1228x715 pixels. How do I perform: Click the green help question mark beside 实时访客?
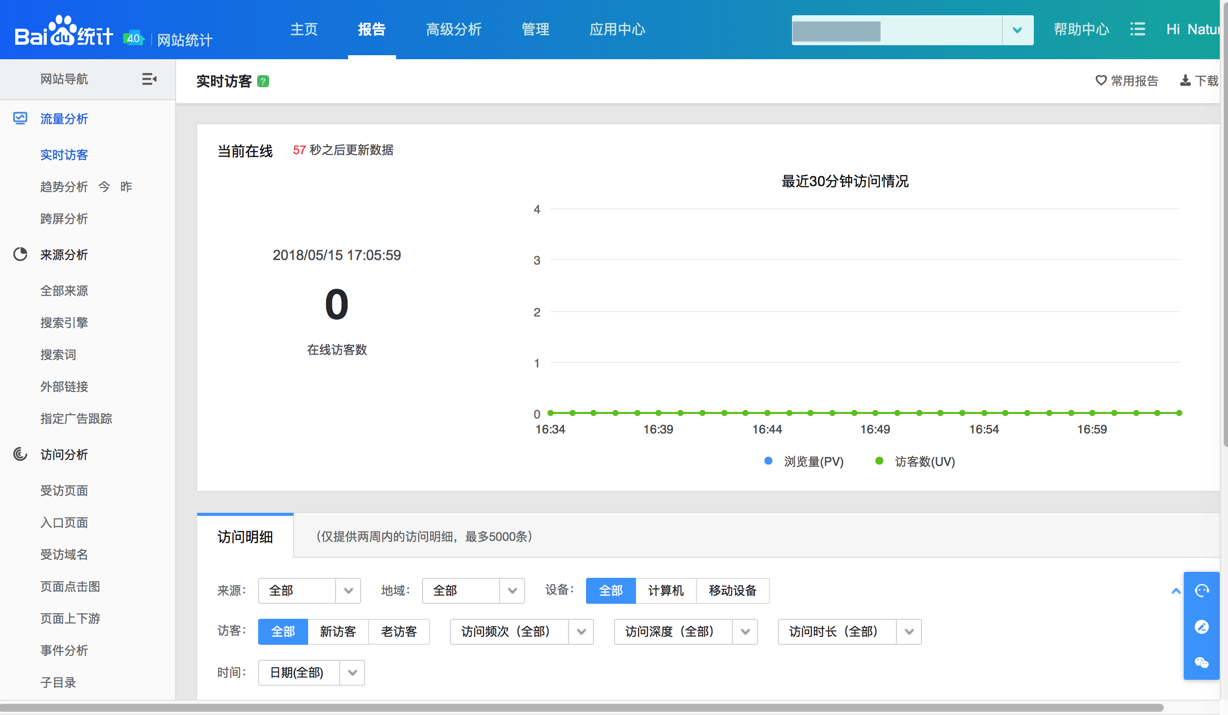[x=263, y=81]
